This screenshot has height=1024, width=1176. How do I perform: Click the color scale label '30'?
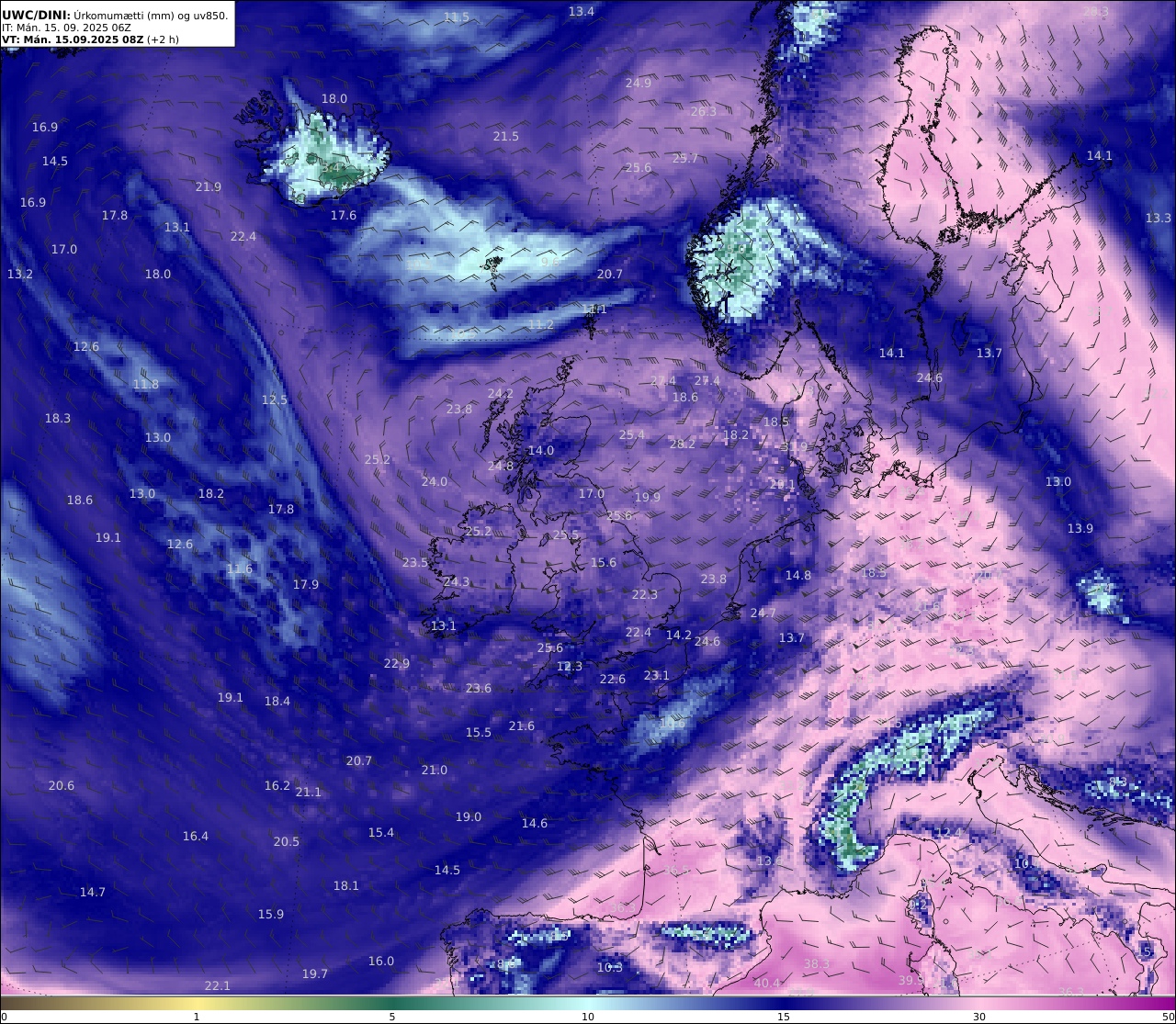pos(979,1017)
